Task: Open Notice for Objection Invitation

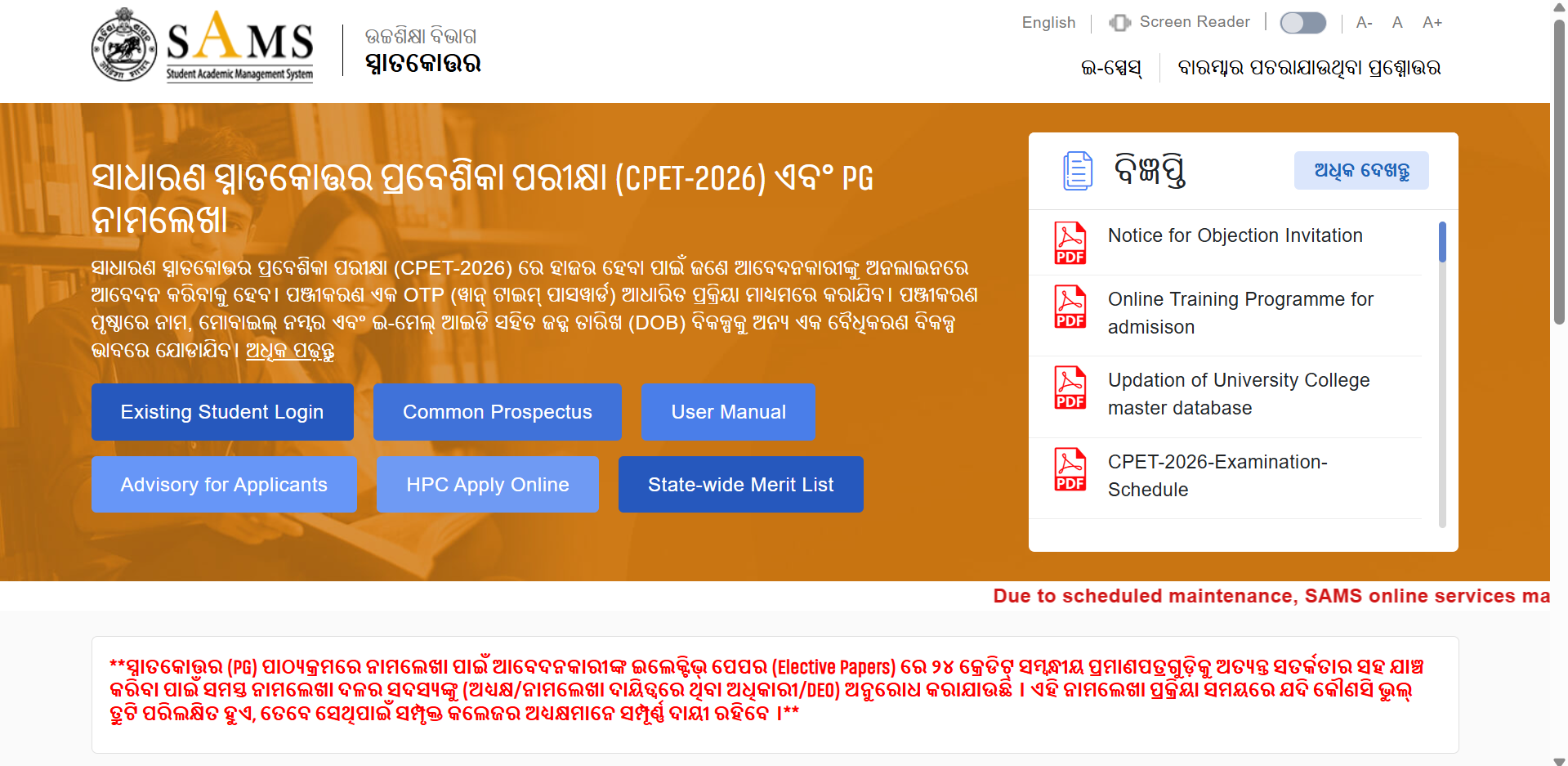Action: point(1235,235)
